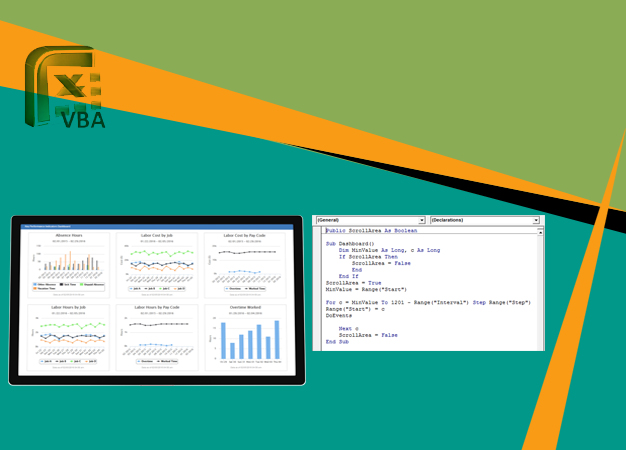Click the 'MinValue = Range("Start")' line

coord(366,289)
